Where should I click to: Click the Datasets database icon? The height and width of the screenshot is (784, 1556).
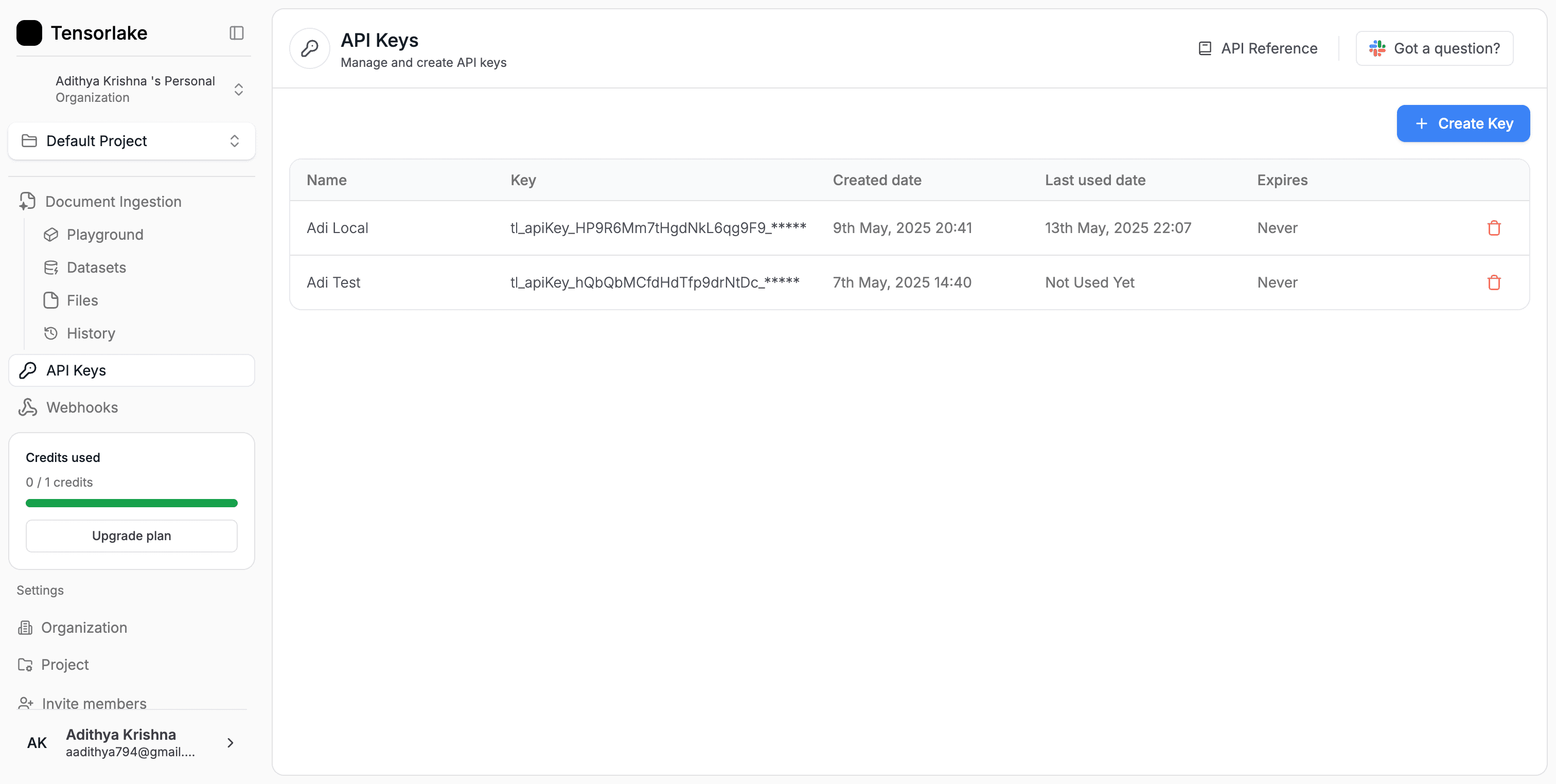pyautogui.click(x=51, y=268)
